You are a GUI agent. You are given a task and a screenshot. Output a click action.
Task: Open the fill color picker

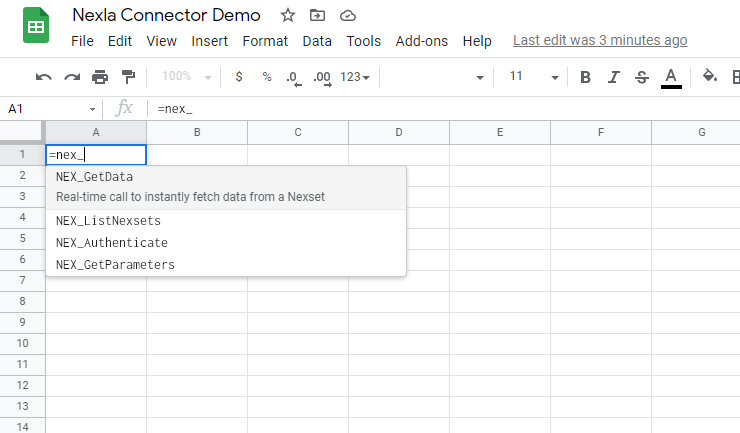coord(710,76)
